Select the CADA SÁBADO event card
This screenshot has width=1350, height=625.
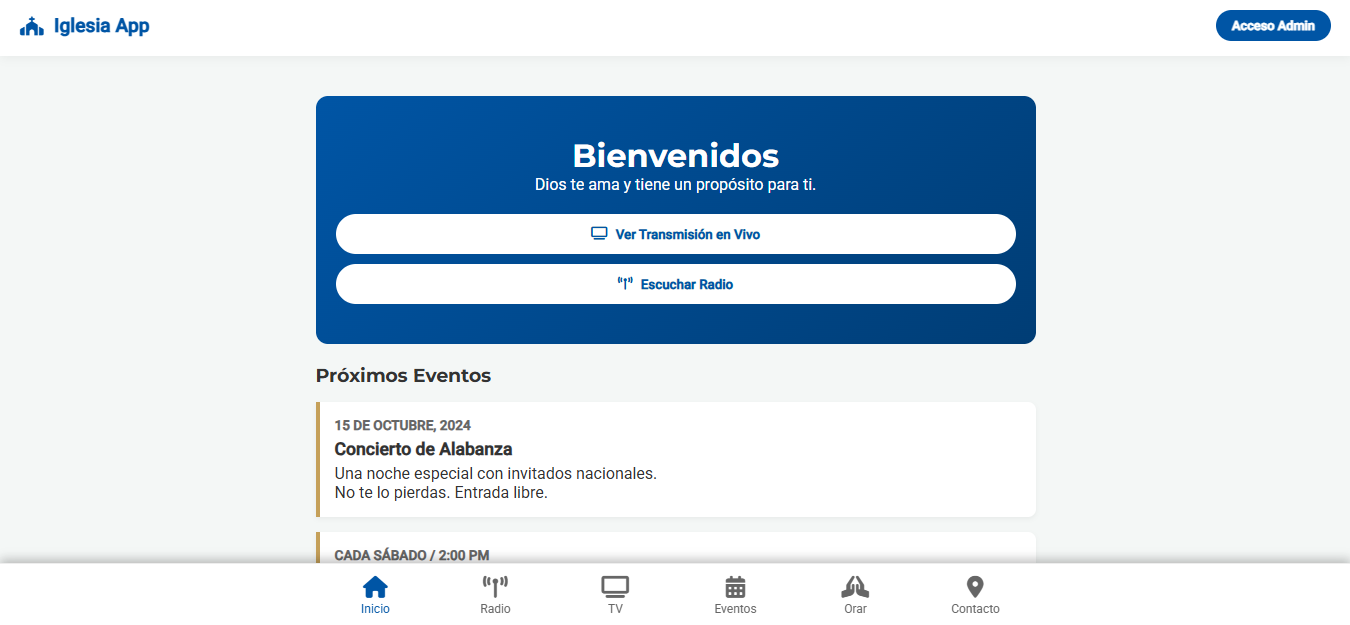[x=676, y=550]
